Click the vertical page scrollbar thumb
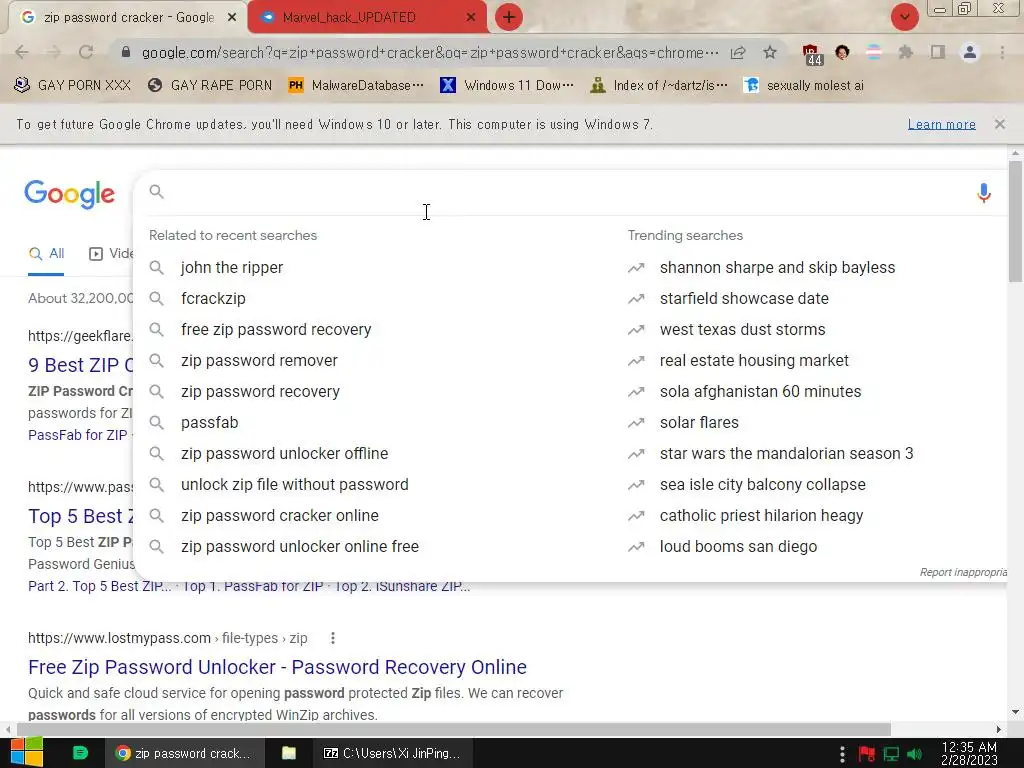Viewport: 1024px width, 768px height. pos(1015,221)
